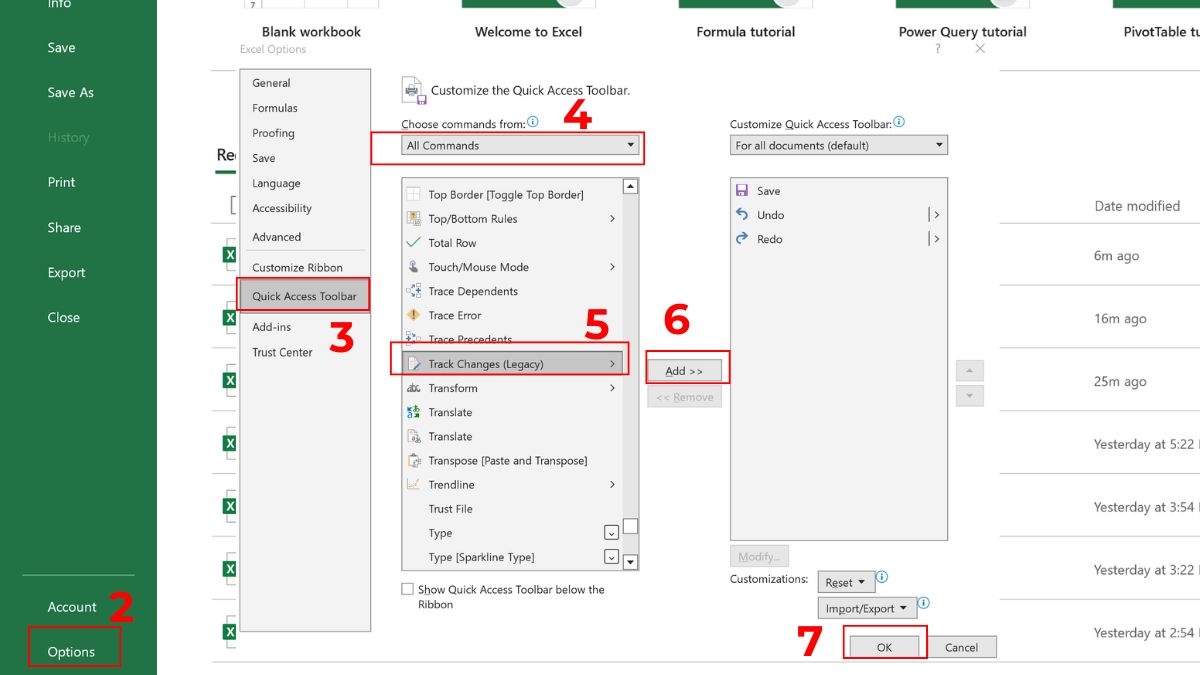Open the Customize Quick Access Toolbar dropdown
1200x675 pixels.
[x=937, y=144]
